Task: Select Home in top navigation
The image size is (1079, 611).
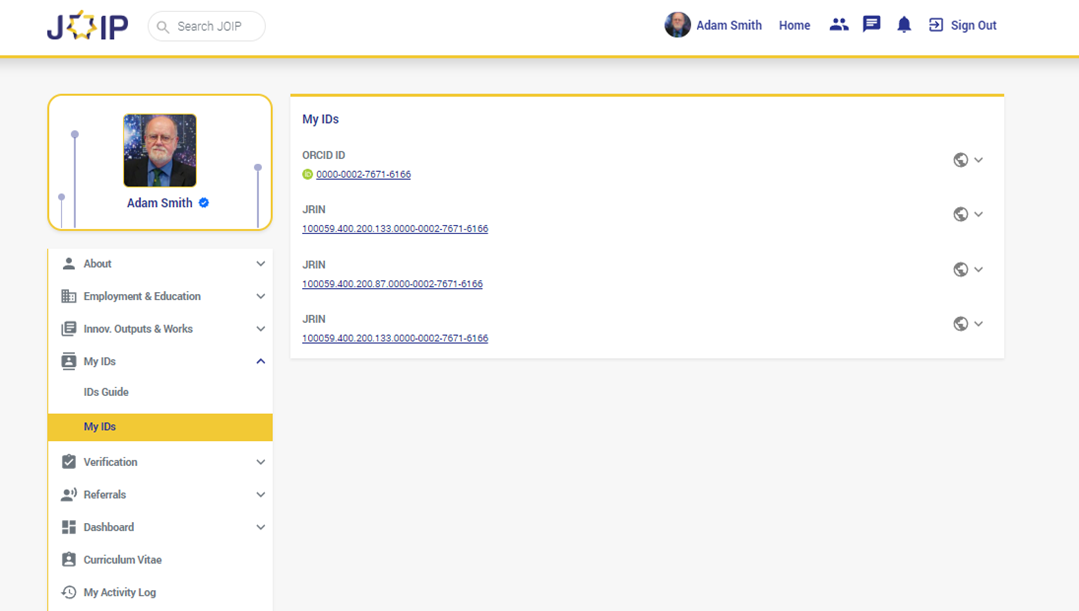Action: (x=794, y=26)
